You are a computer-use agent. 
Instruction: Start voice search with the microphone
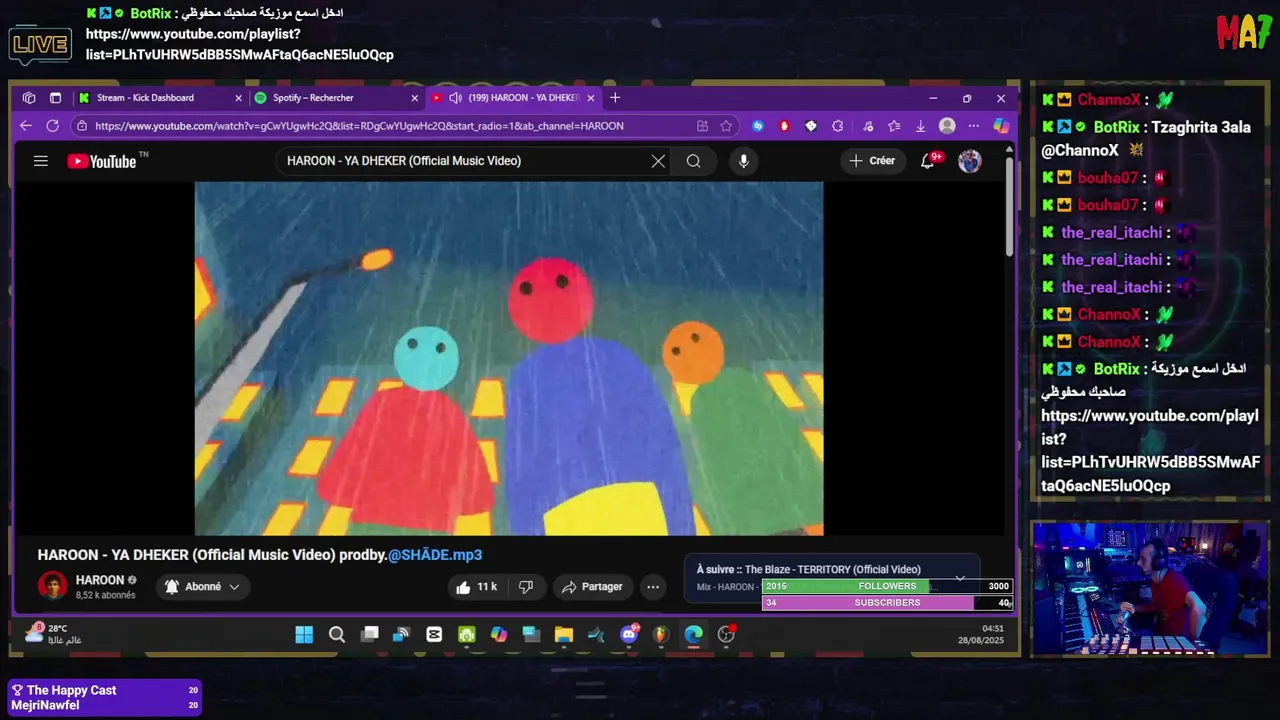pyautogui.click(x=743, y=161)
